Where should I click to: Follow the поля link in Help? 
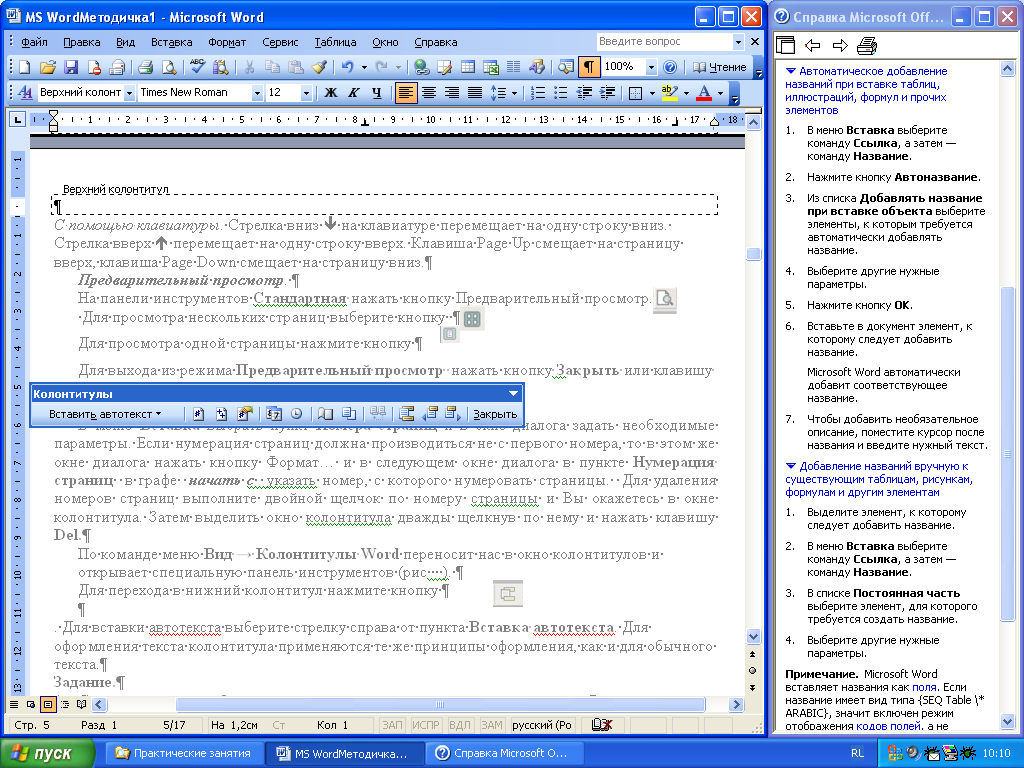pyautogui.click(x=924, y=687)
